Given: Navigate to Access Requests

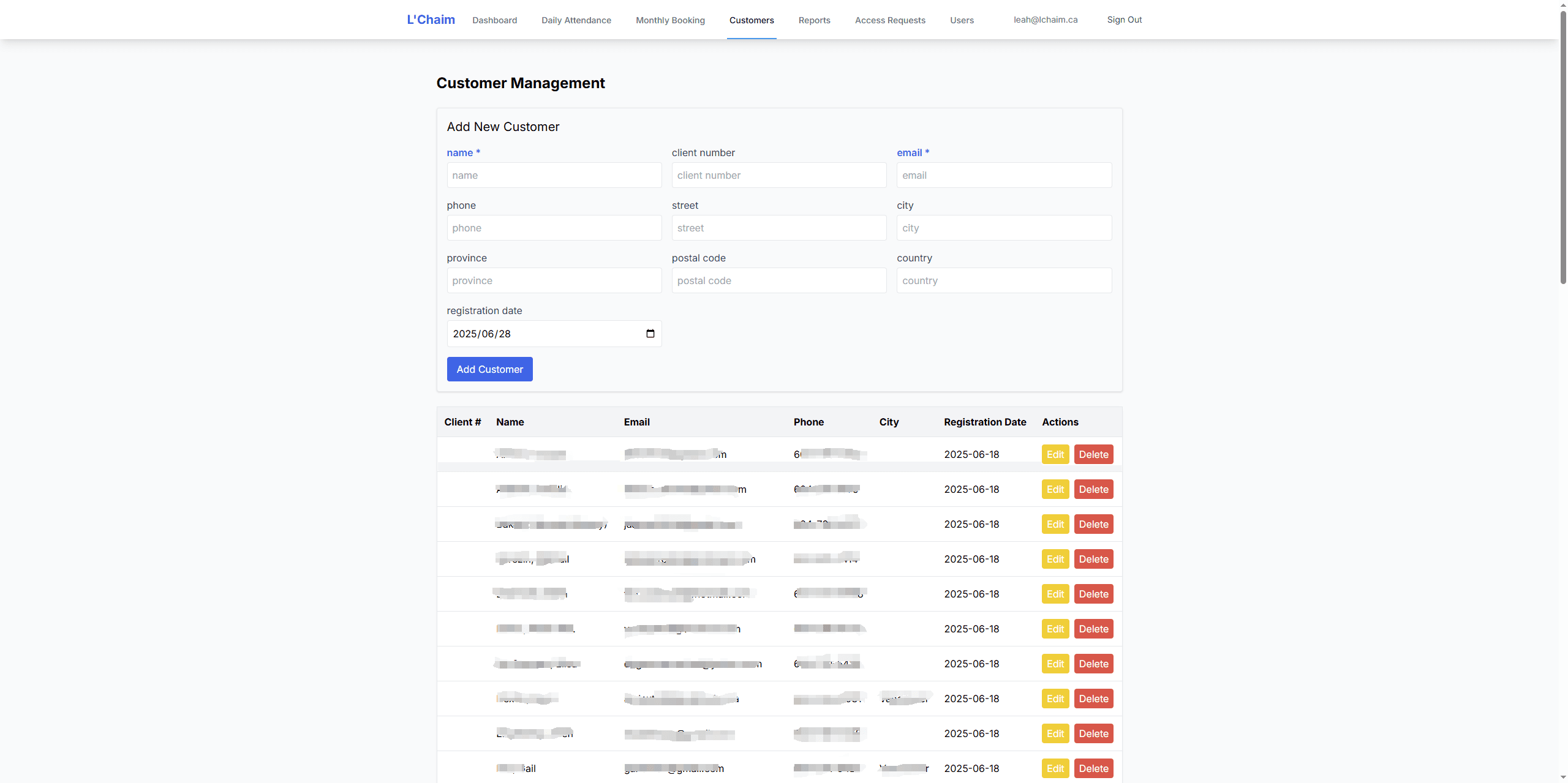Looking at the screenshot, I should tap(890, 20).
